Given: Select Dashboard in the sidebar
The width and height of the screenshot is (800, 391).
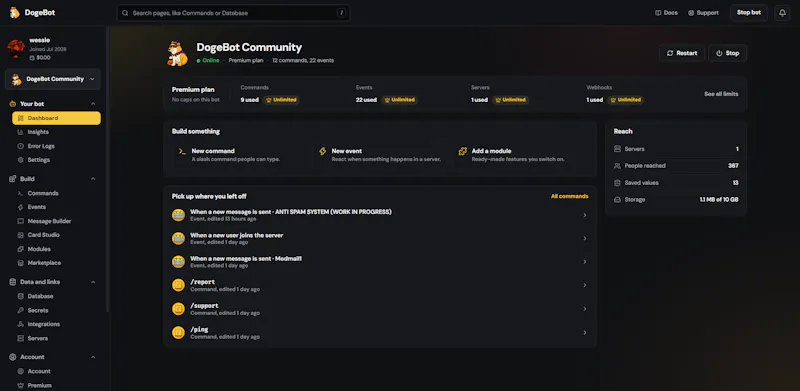Looking at the screenshot, I should 57,118.
